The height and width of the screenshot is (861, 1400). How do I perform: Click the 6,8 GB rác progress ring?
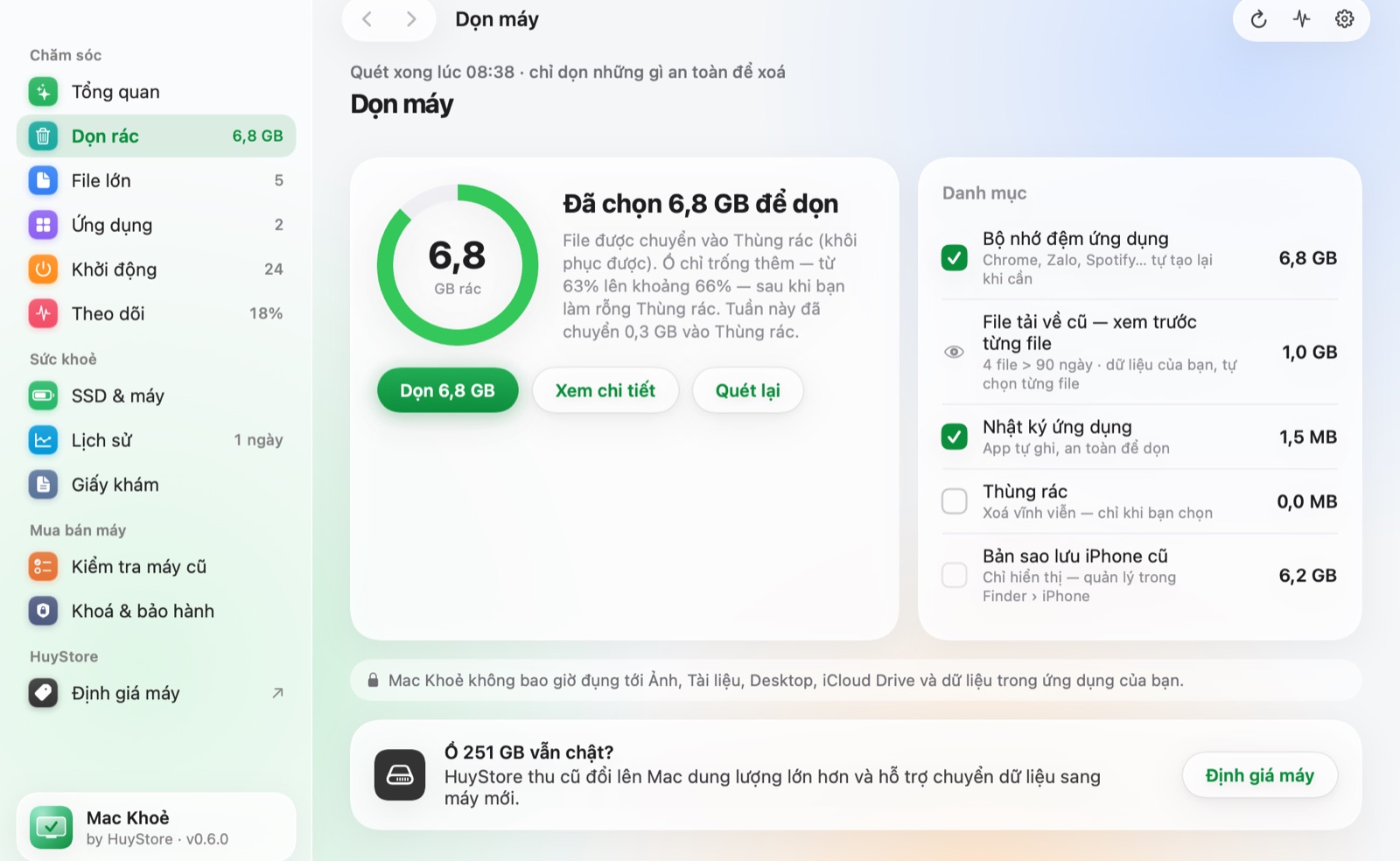click(x=458, y=265)
